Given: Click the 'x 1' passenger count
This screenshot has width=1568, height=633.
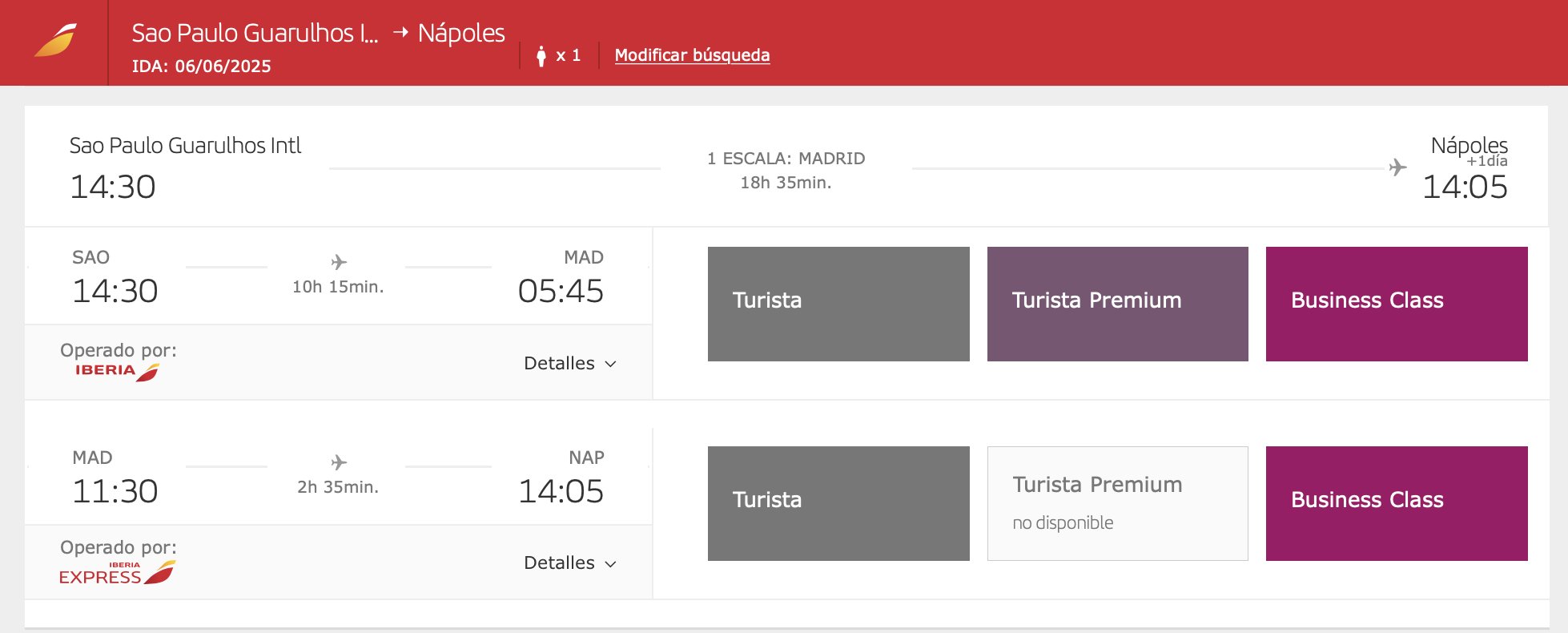Looking at the screenshot, I should click(x=568, y=55).
